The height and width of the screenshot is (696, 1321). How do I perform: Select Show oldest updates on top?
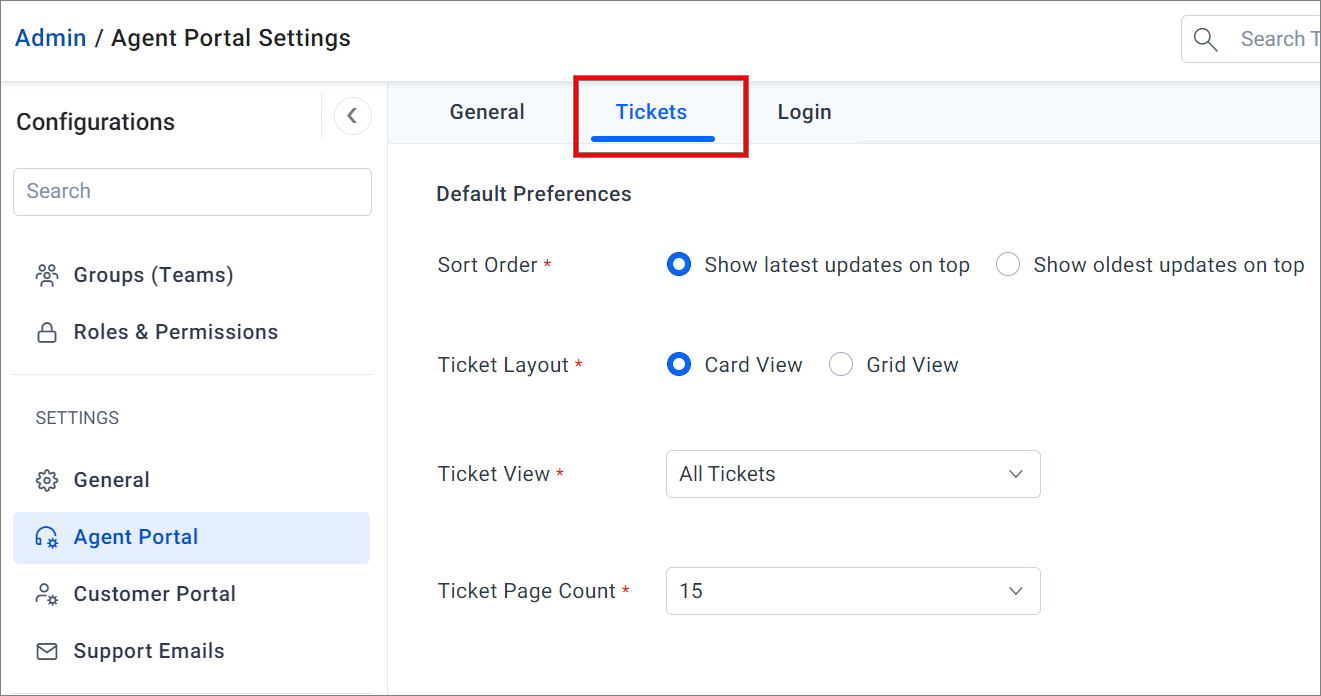(1008, 265)
